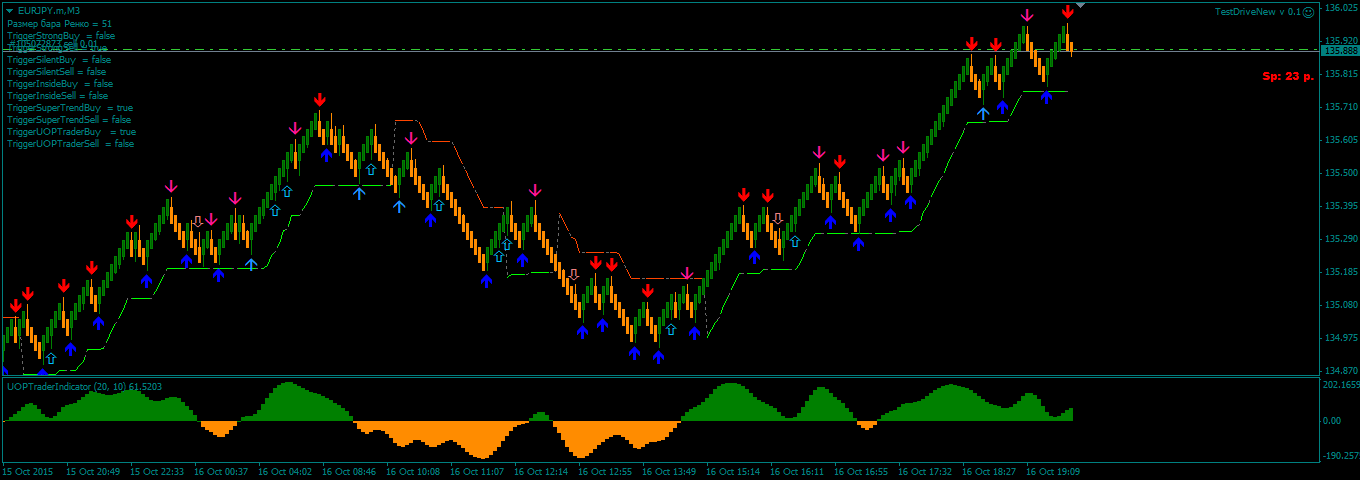Click the '16 Oct 12:14' time axis label

tap(540, 471)
